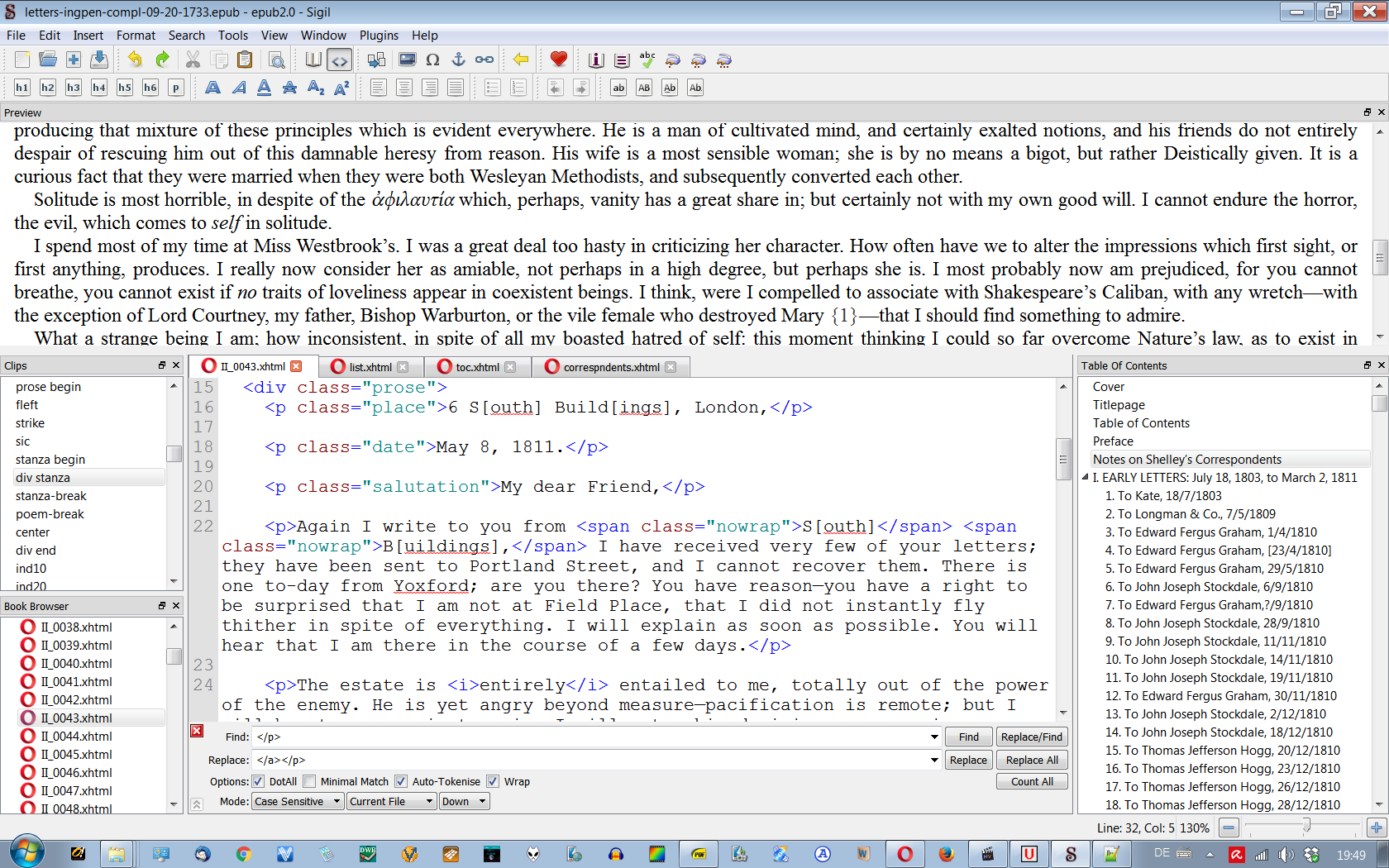Click the red heart Donate icon
Viewport: 1389px width, 868px height.
pos(558,60)
